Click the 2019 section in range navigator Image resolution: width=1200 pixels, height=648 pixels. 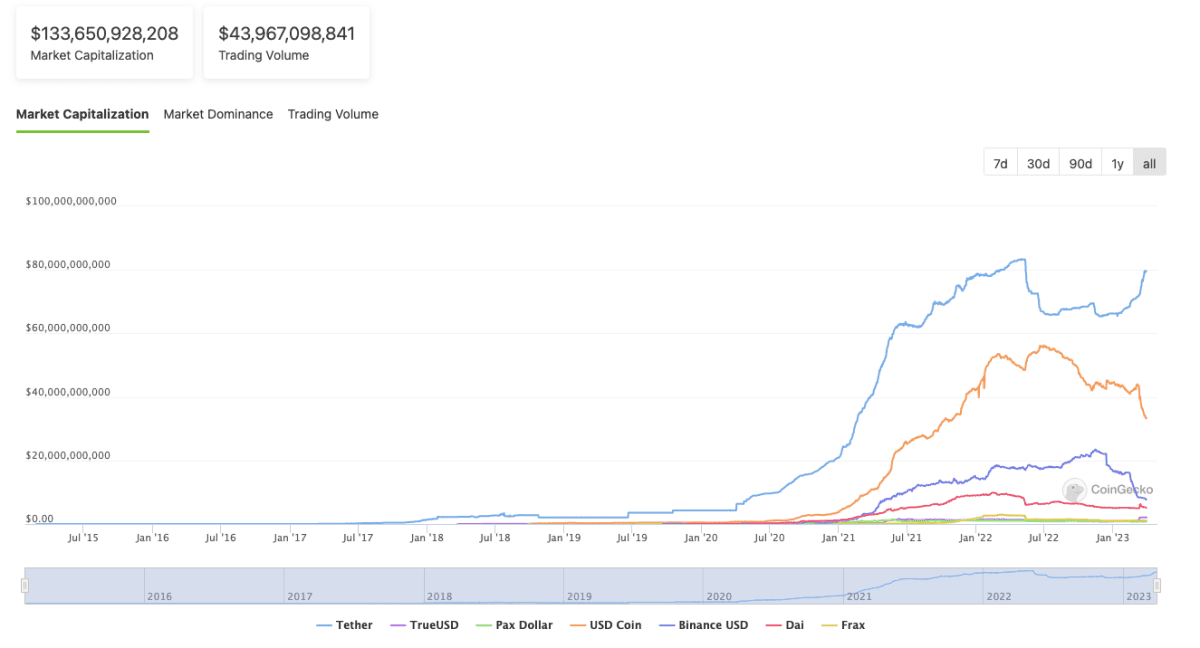click(634, 586)
